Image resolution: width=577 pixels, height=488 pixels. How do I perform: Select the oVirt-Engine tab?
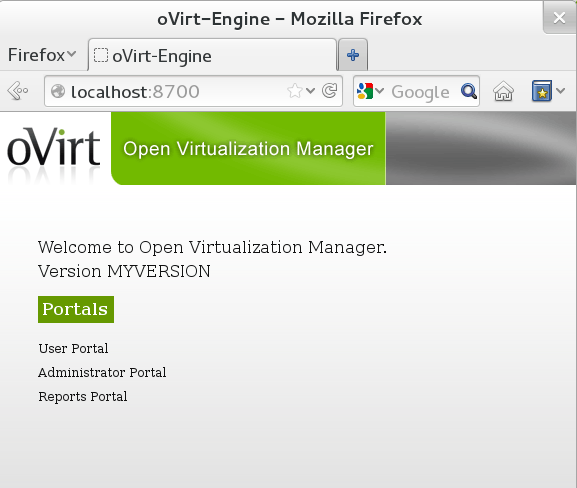click(212, 55)
